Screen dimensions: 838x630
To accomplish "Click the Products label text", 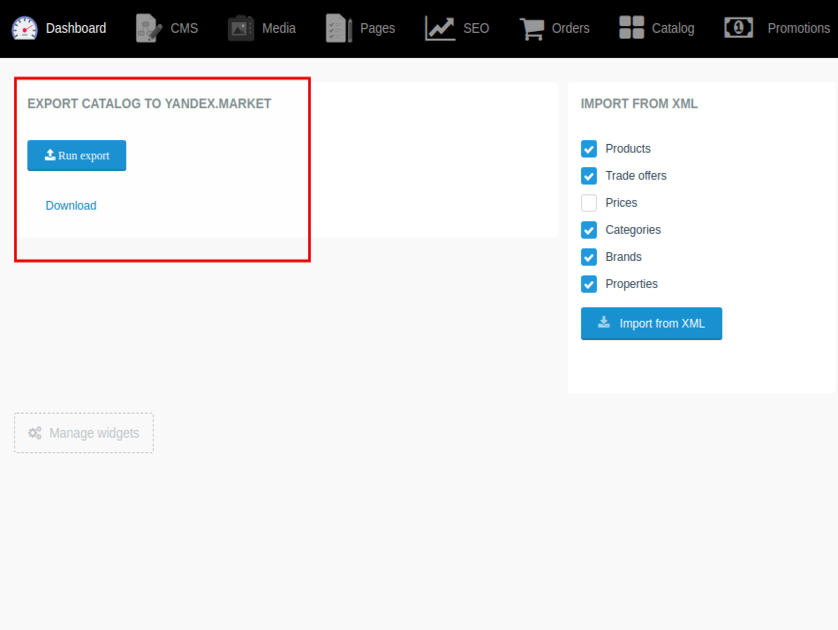I will click(628, 149).
